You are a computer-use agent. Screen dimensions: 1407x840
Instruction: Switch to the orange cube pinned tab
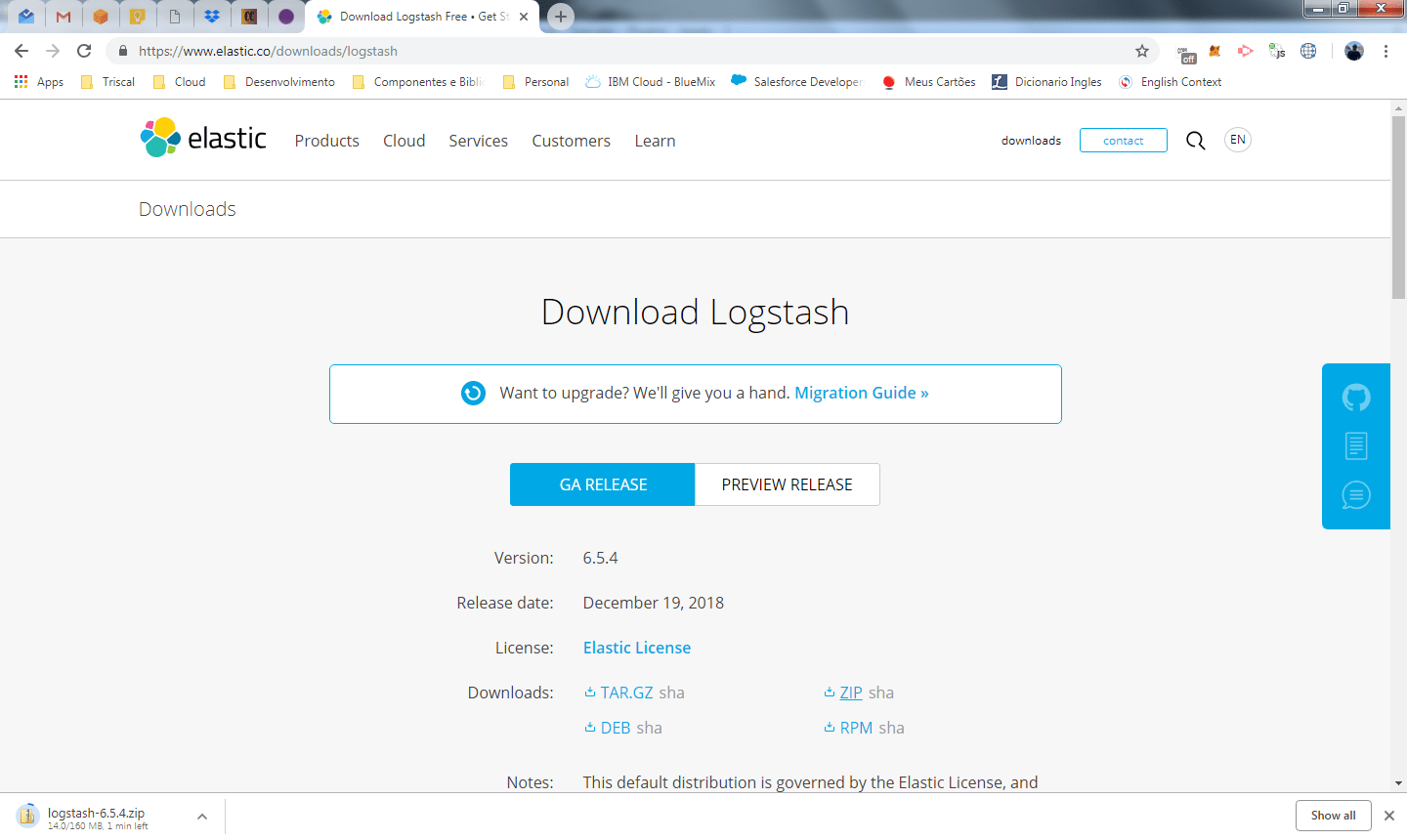[x=101, y=17]
